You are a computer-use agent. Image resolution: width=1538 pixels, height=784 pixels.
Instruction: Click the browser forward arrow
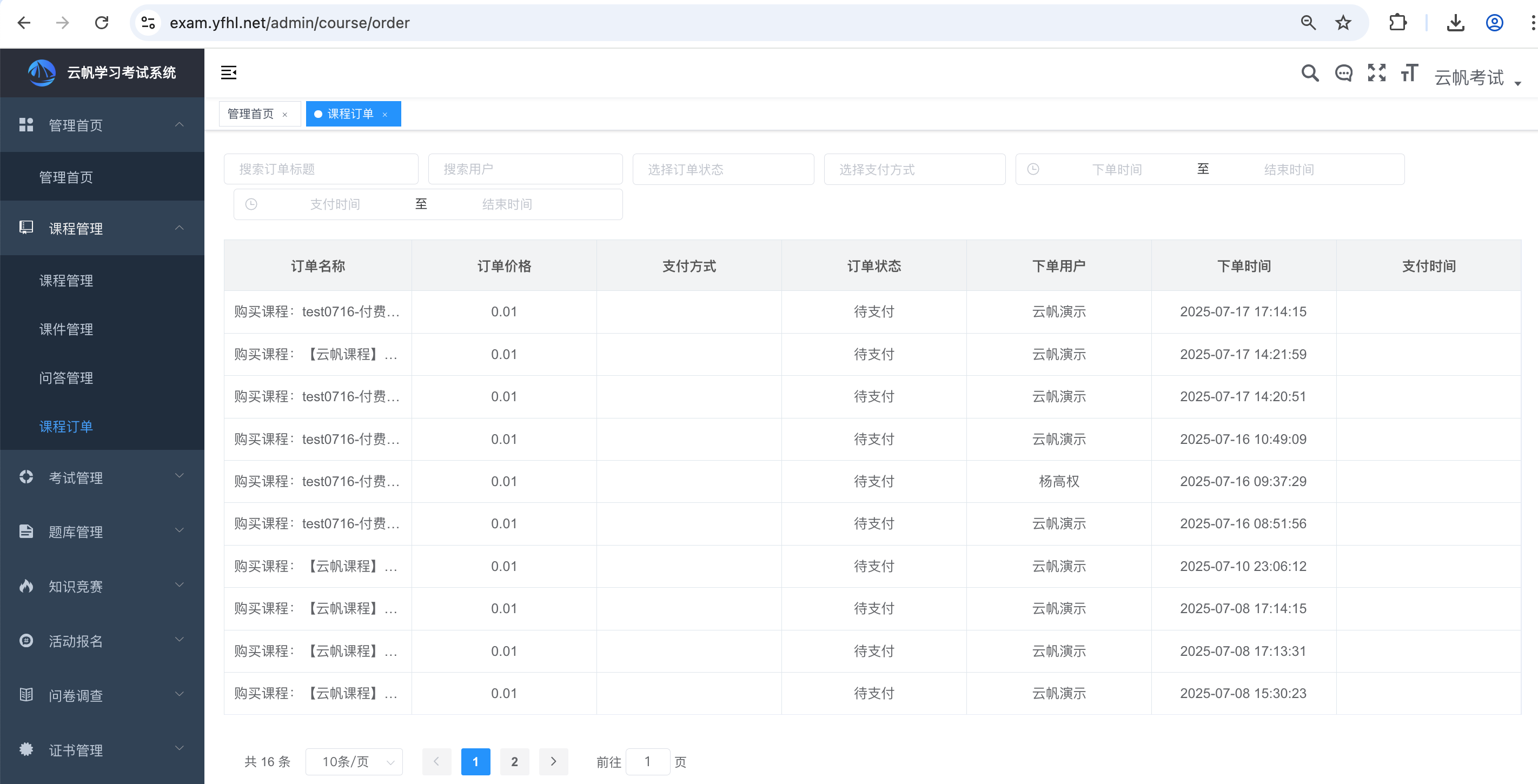[x=63, y=23]
